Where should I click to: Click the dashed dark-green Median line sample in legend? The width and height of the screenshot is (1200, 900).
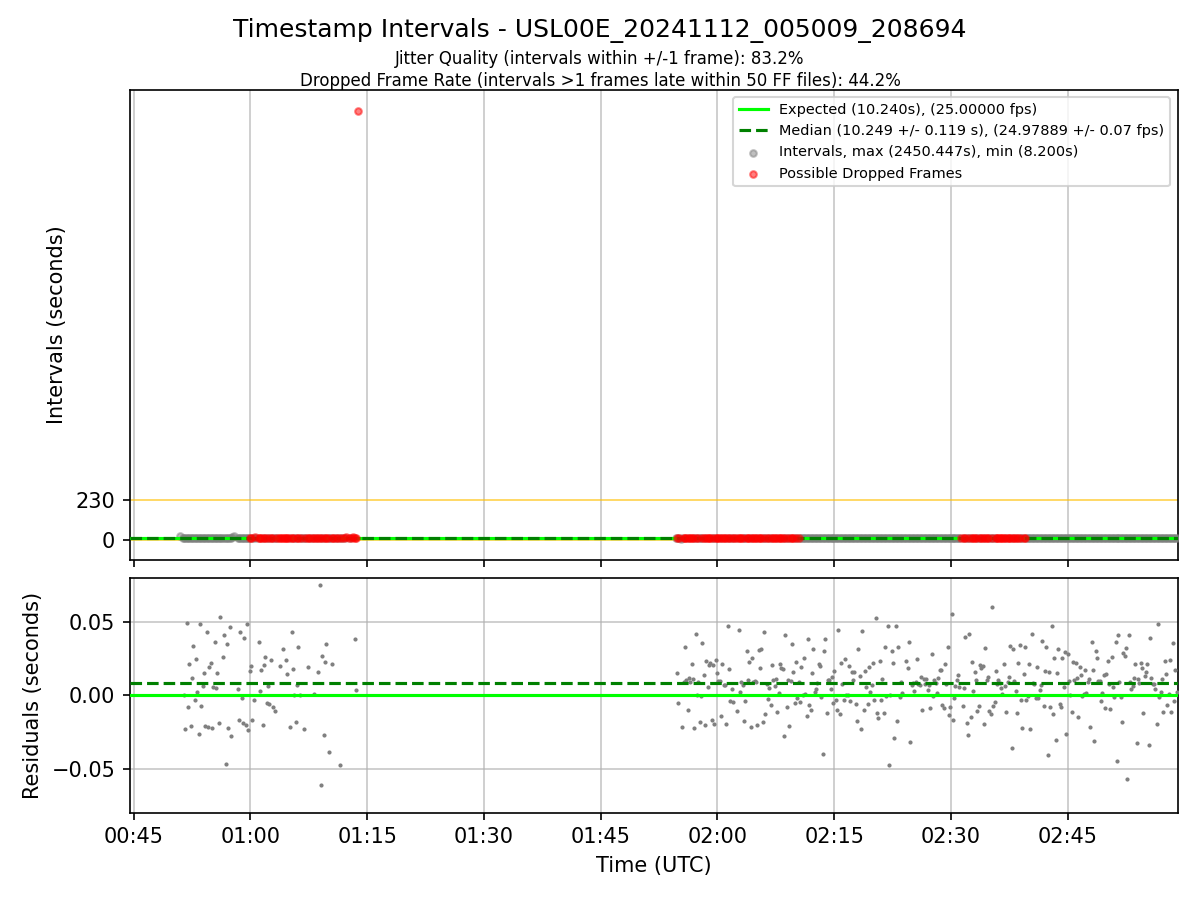(x=754, y=130)
